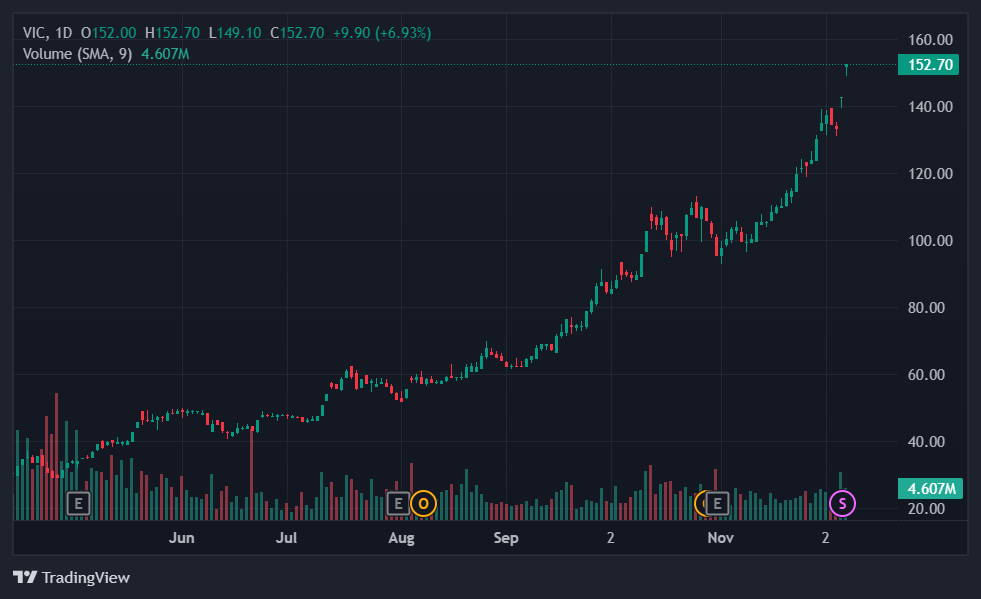The width and height of the screenshot is (981, 599).
Task: Select the Volume (SMA, 9) indicator legend
Action: [x=77, y=53]
